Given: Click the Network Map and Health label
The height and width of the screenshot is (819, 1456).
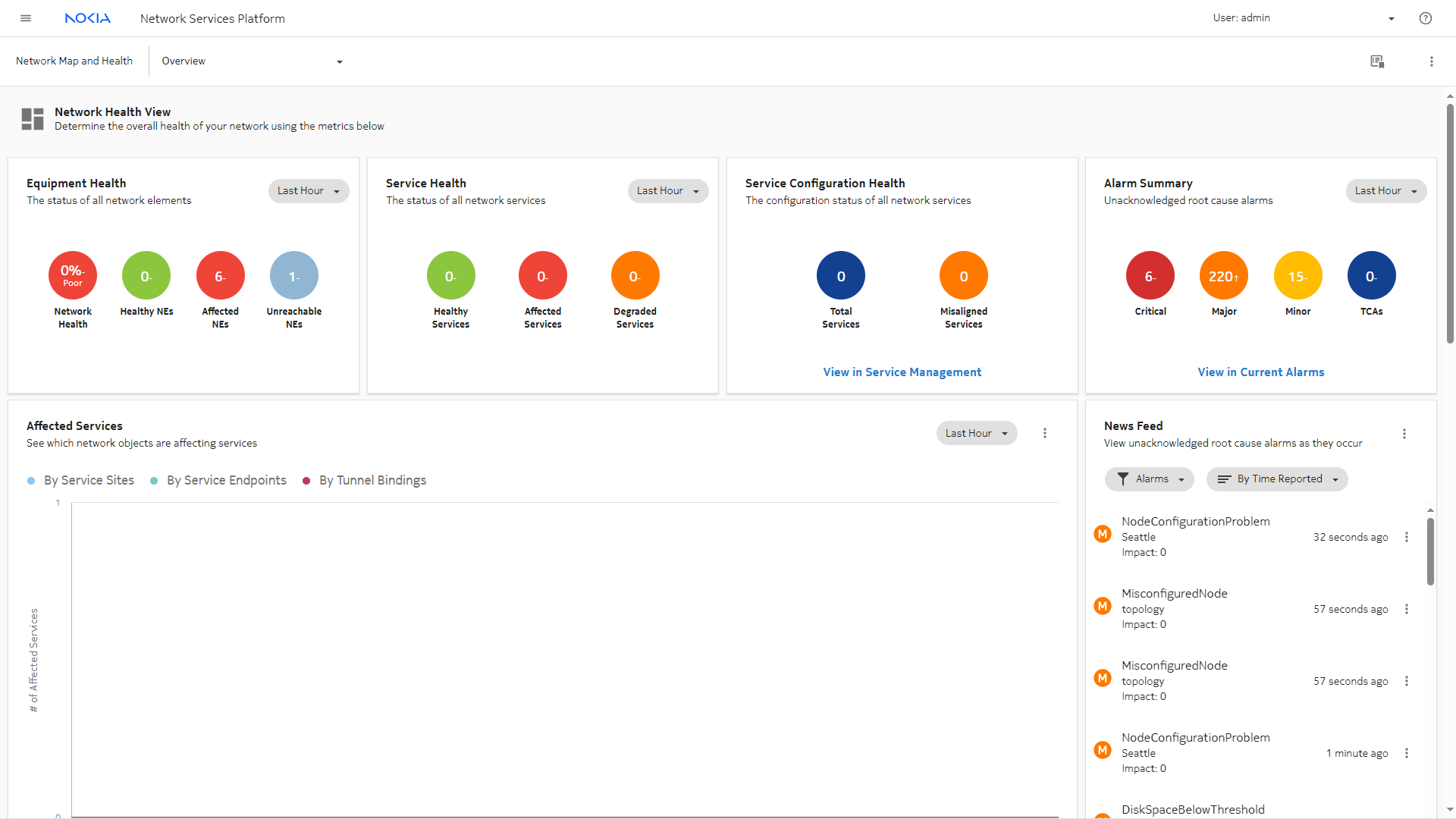Looking at the screenshot, I should pos(74,61).
